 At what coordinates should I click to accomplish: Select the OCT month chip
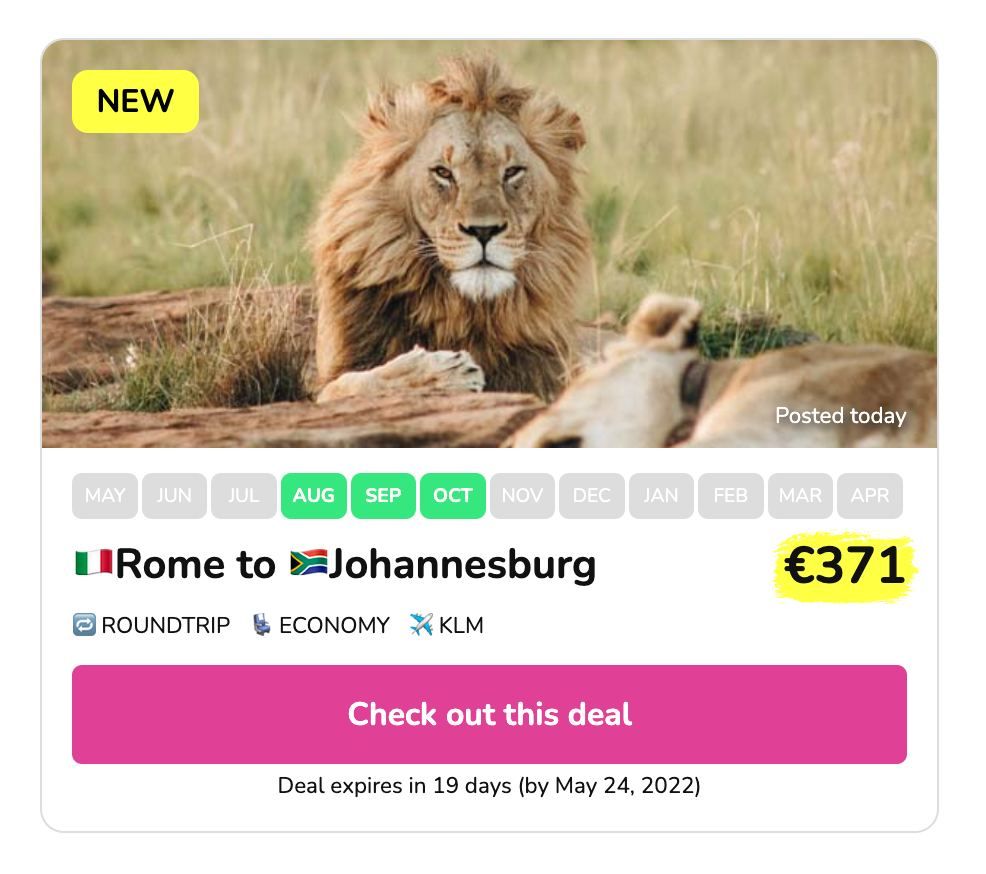453,495
